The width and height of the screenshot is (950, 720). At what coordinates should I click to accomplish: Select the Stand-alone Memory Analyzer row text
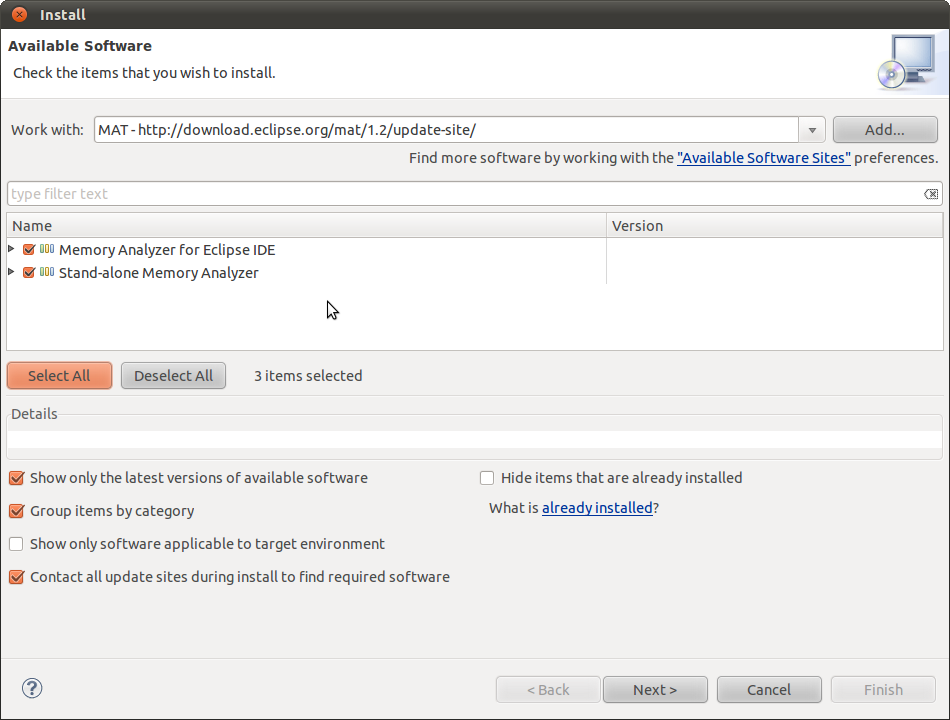pyautogui.click(x=159, y=273)
